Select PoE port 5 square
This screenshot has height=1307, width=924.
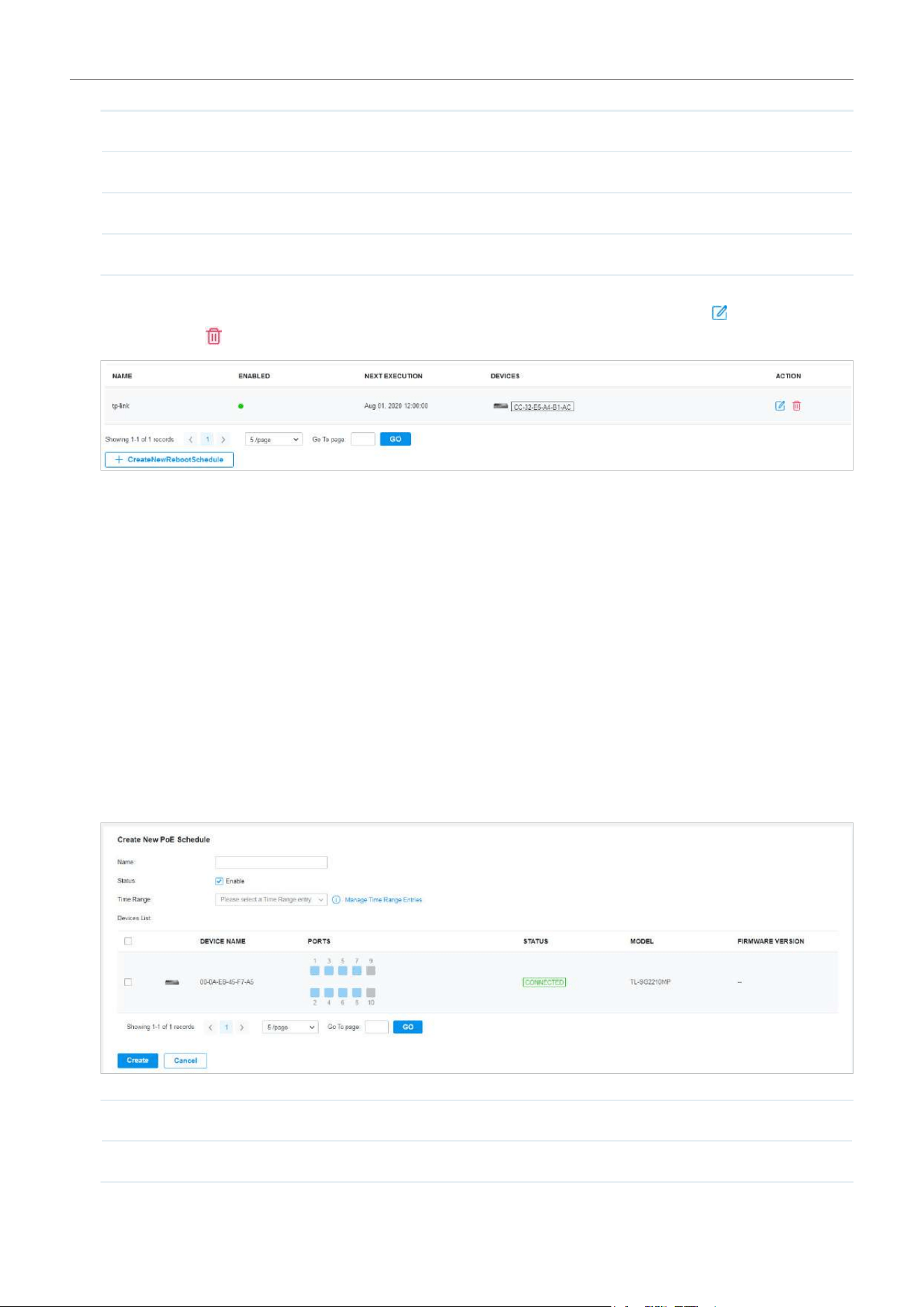tap(343, 971)
